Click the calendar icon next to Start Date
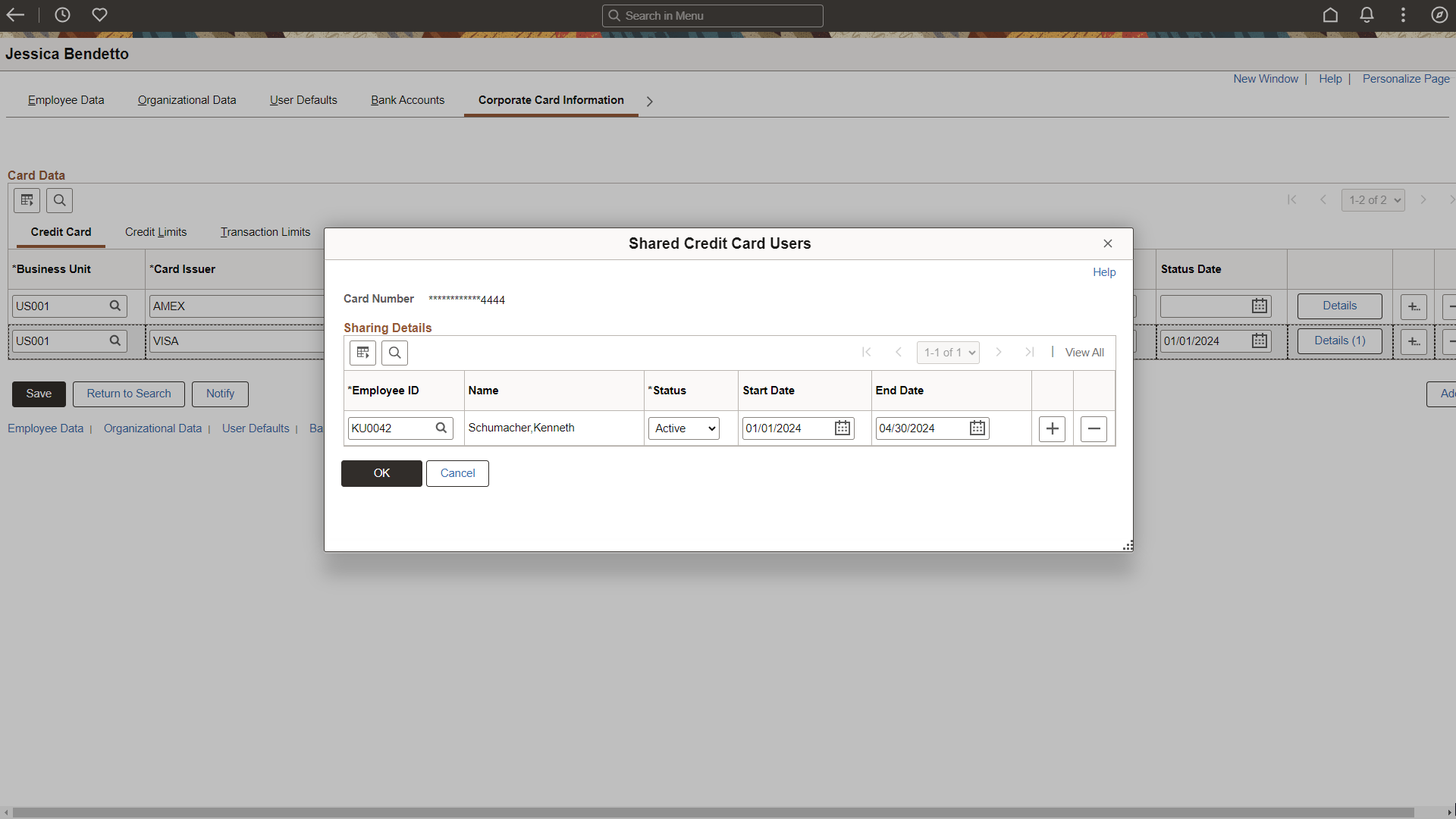 click(x=843, y=428)
